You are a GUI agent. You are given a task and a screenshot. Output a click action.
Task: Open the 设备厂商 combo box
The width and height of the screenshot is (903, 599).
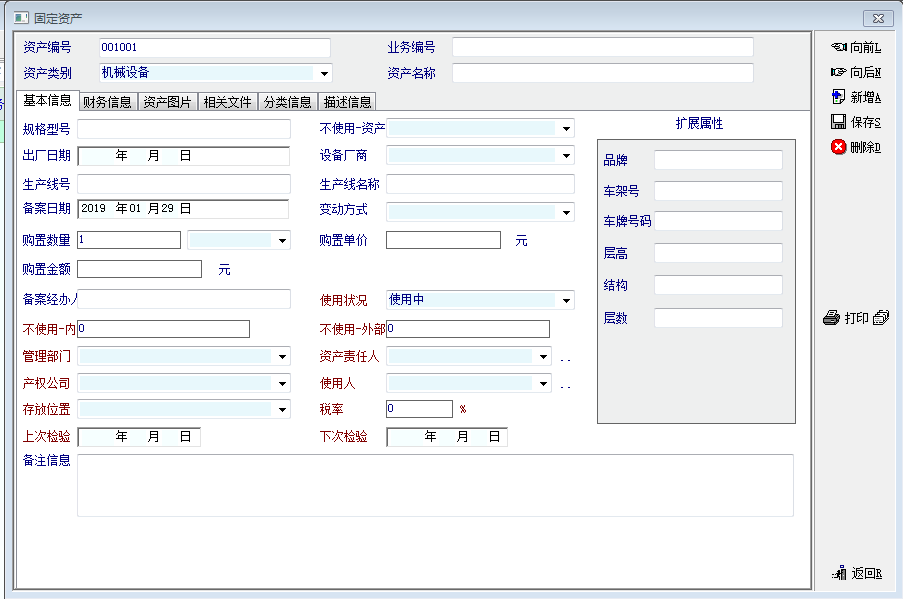pyautogui.click(x=567, y=156)
